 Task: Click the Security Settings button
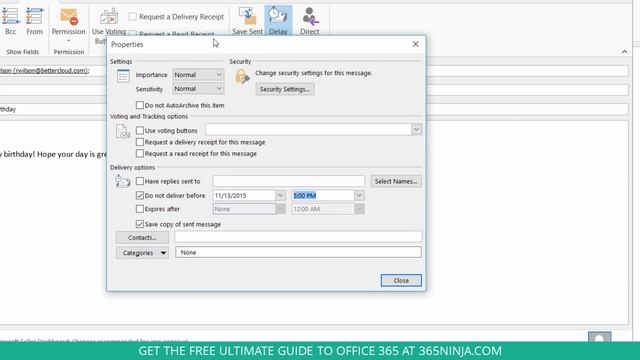(x=285, y=89)
